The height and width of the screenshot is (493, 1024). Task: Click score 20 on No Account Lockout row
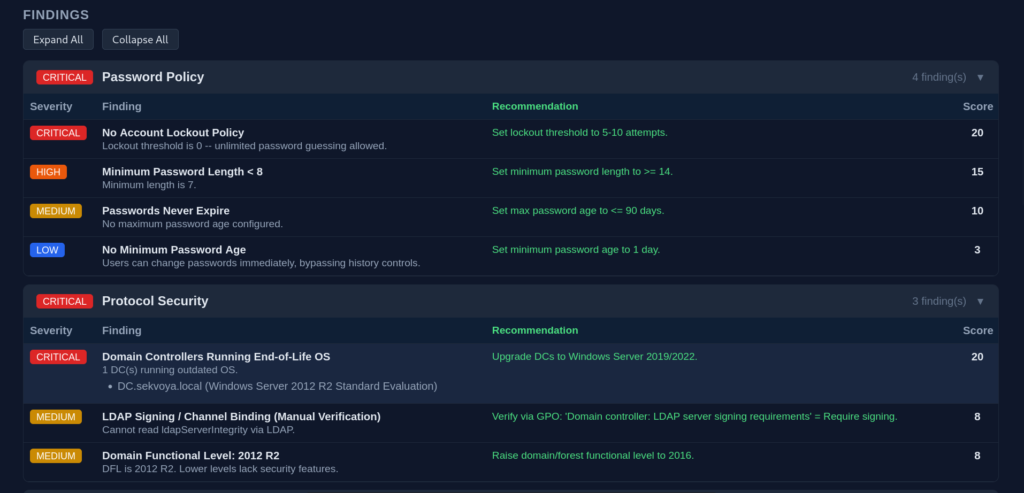[x=977, y=133]
